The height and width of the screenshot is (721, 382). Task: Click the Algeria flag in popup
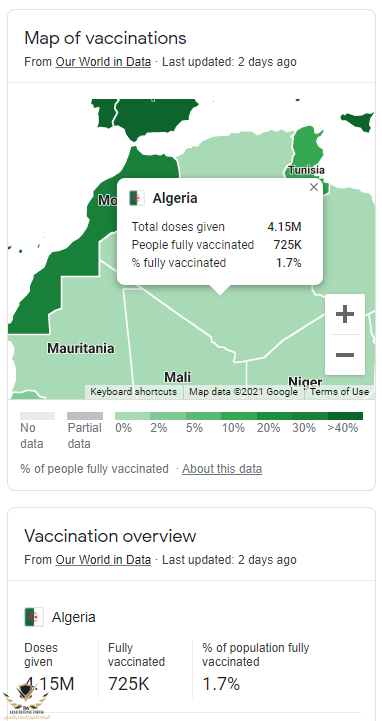click(x=137, y=198)
